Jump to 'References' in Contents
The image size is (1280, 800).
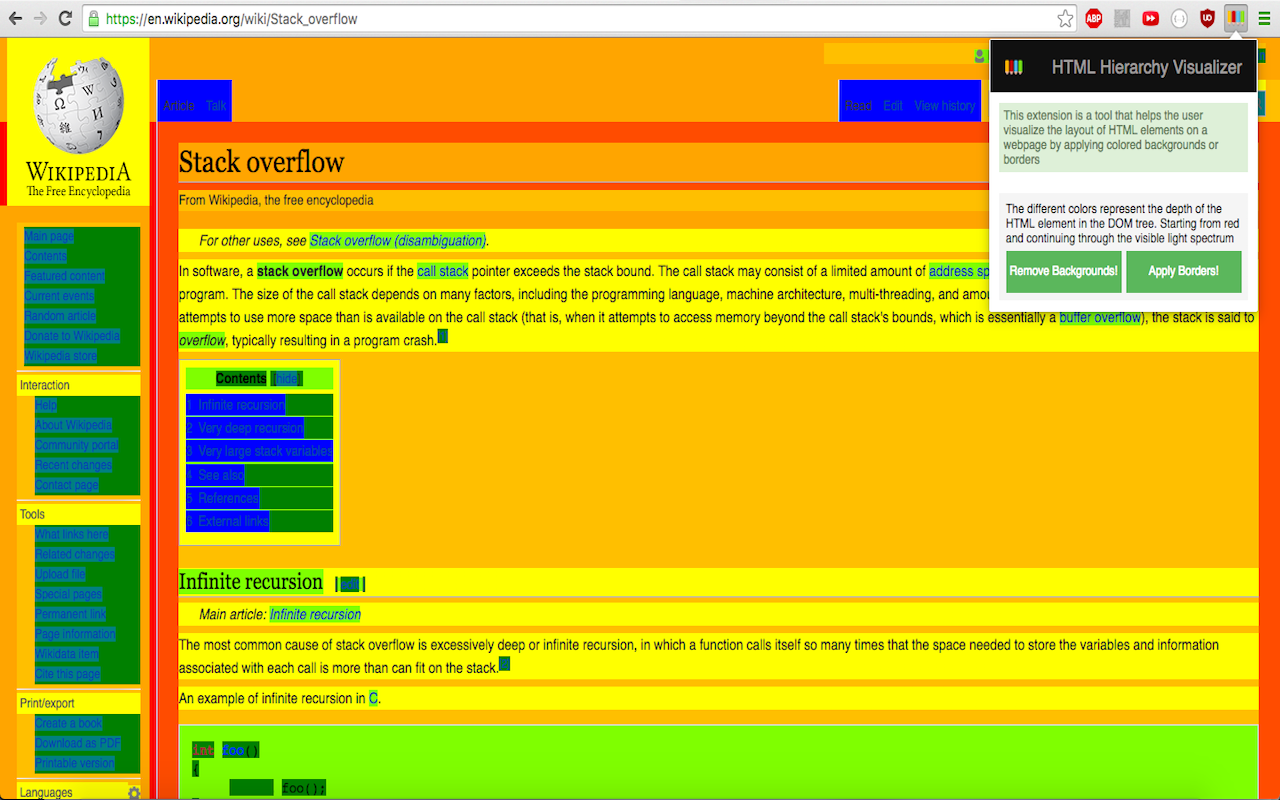(x=222, y=498)
